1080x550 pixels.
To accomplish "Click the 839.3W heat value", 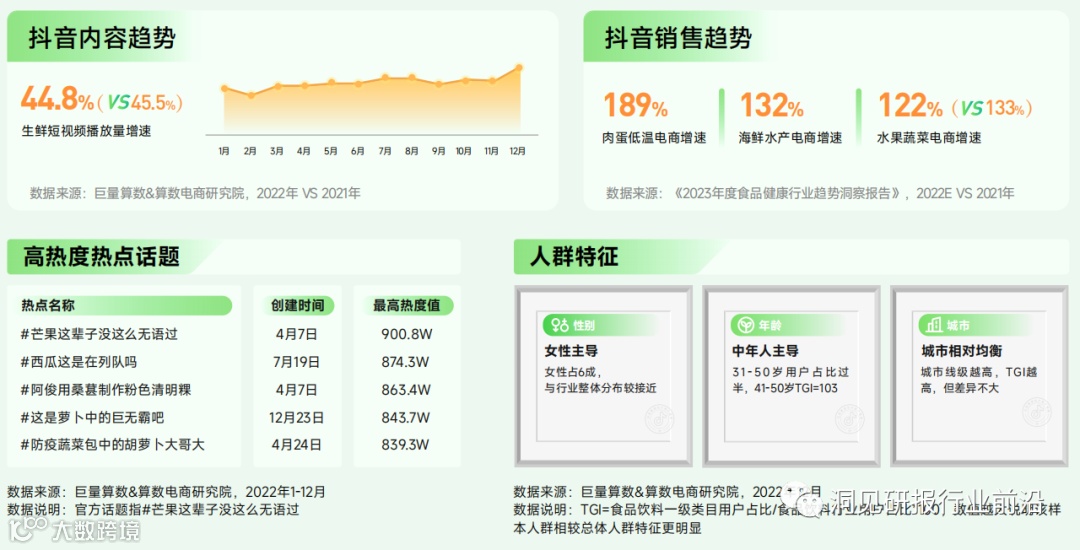I will [x=405, y=445].
